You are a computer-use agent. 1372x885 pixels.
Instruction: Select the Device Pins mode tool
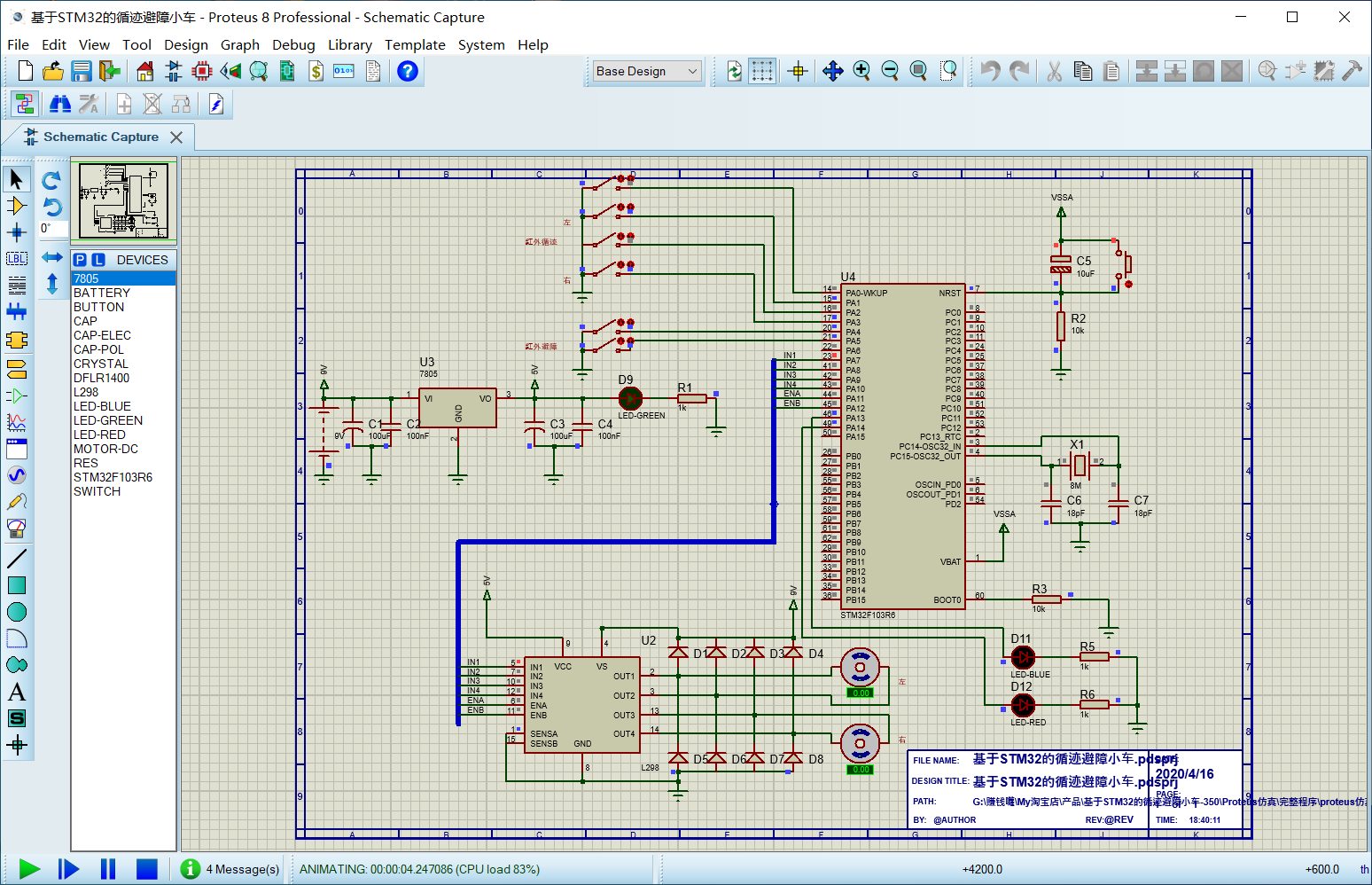(16, 396)
